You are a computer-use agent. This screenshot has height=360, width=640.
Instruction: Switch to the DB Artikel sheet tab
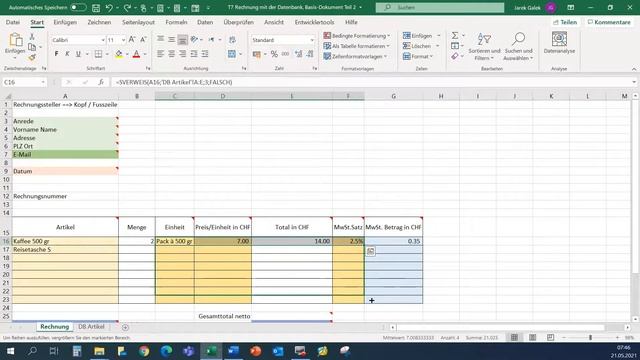point(91,327)
